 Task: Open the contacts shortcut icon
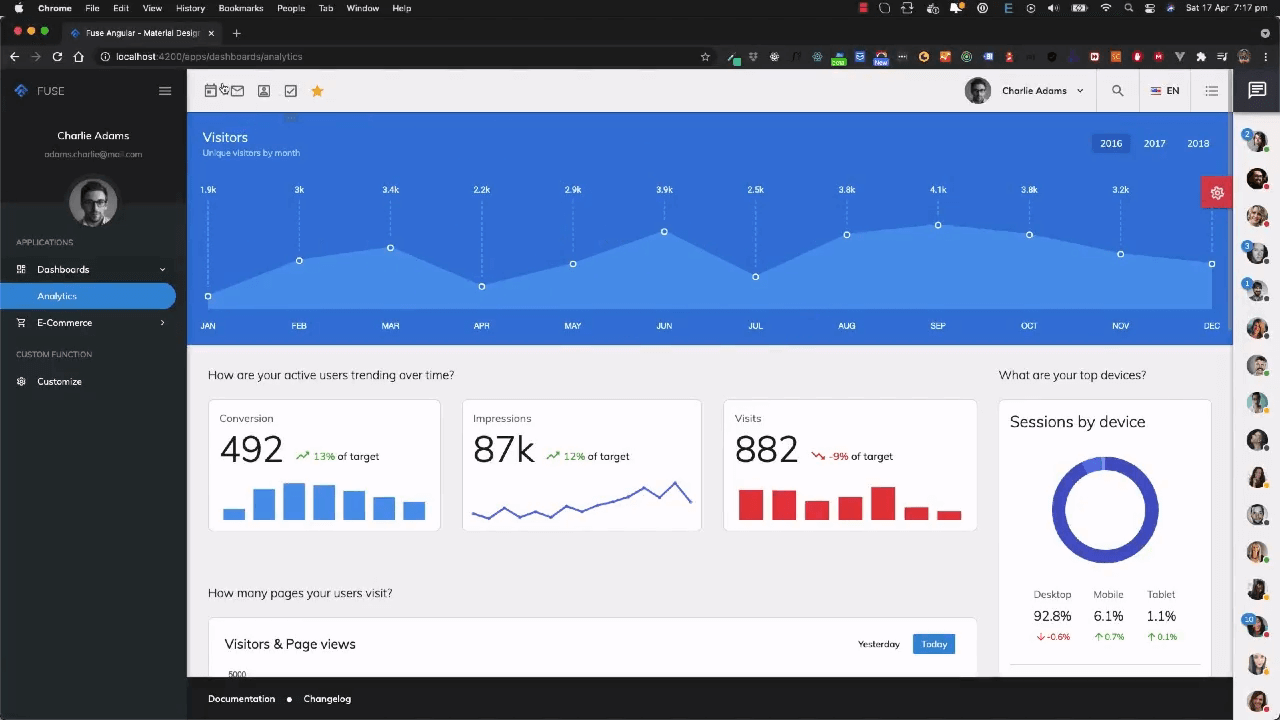(x=264, y=91)
